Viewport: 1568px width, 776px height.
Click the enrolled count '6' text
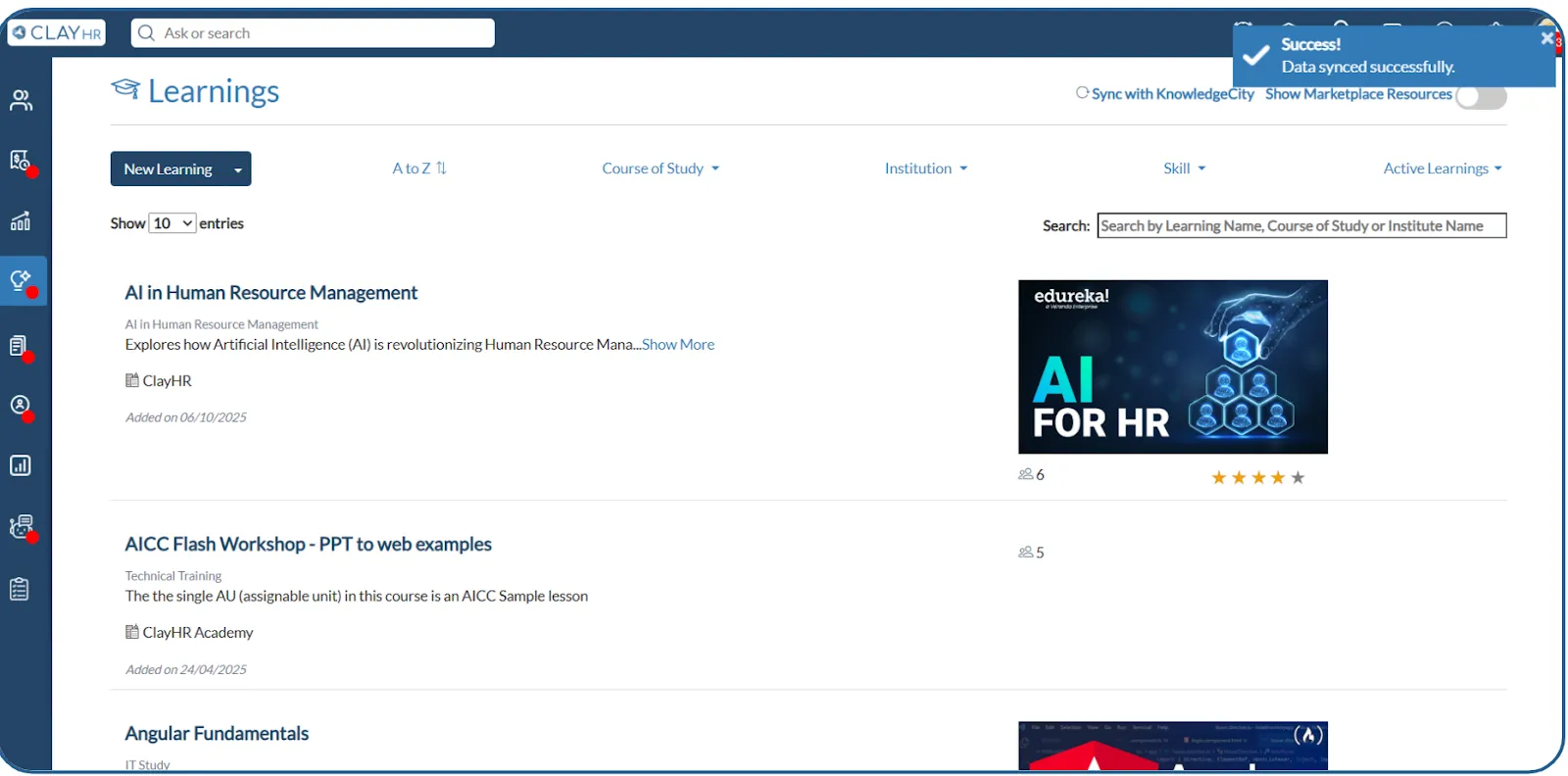pyautogui.click(x=1040, y=474)
